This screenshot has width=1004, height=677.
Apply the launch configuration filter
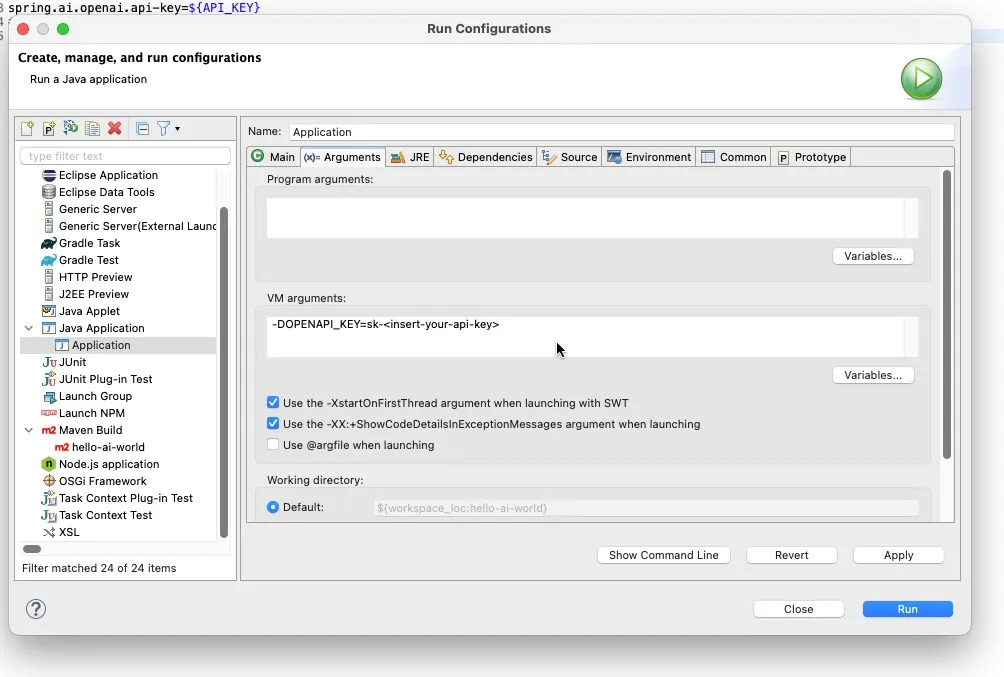163,128
